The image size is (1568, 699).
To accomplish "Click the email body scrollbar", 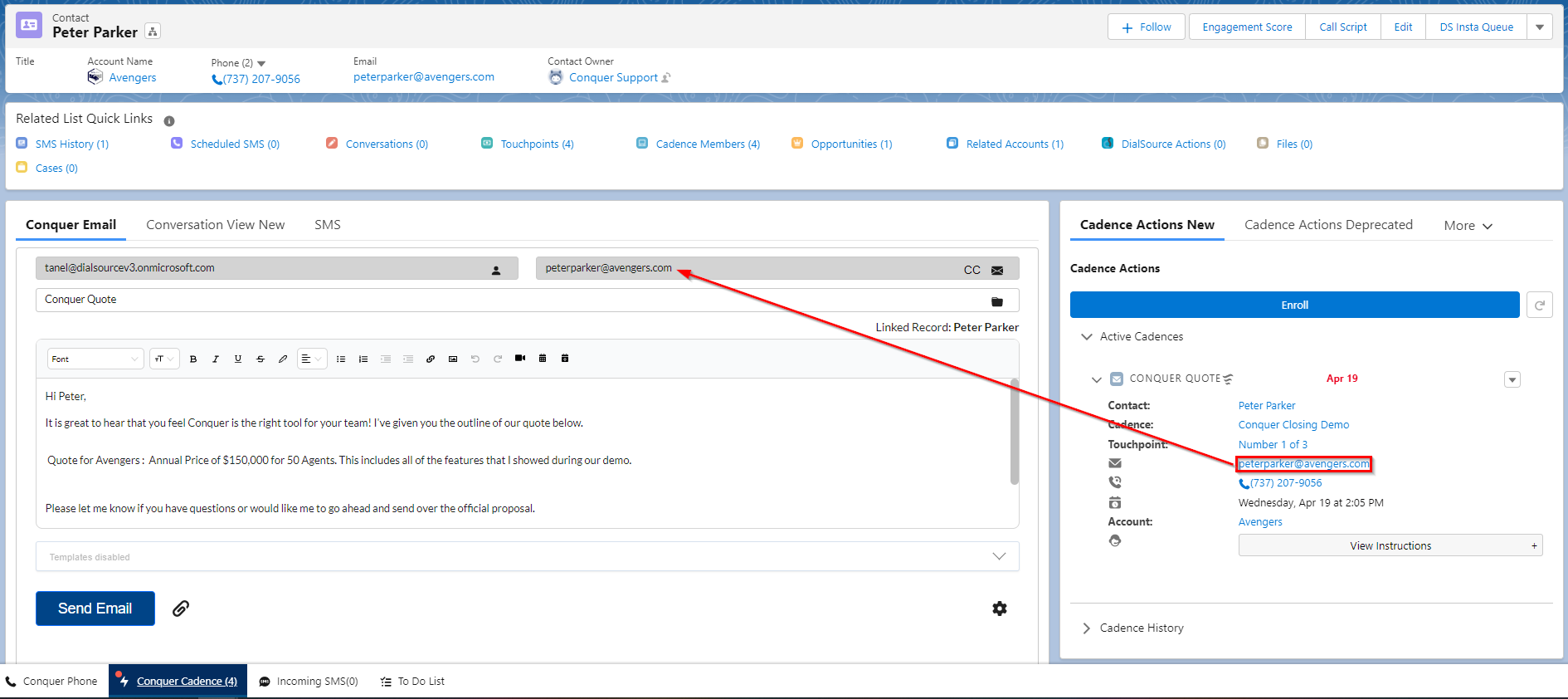I will coord(1014,432).
